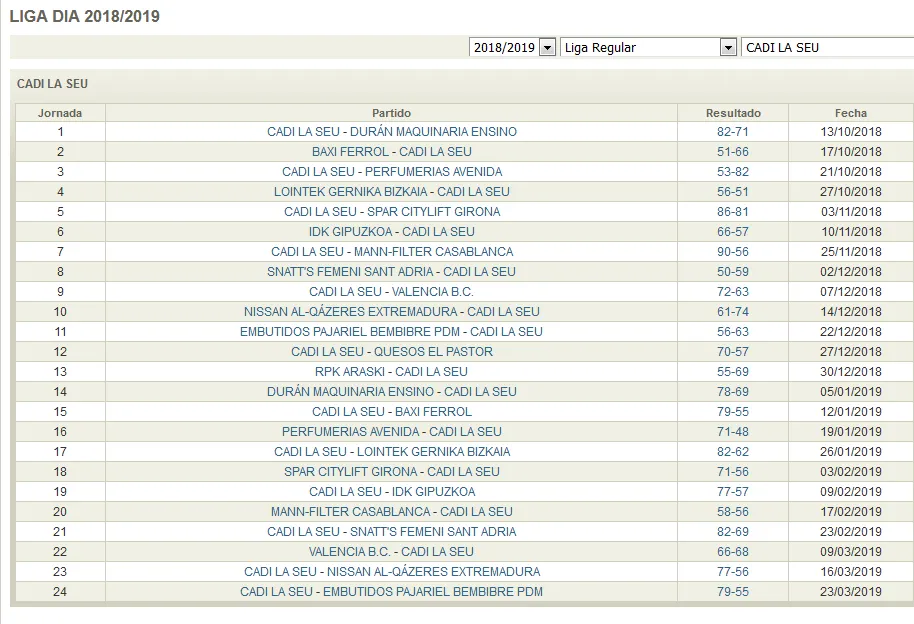Click result 71-56 for jornada 18

click(x=733, y=472)
